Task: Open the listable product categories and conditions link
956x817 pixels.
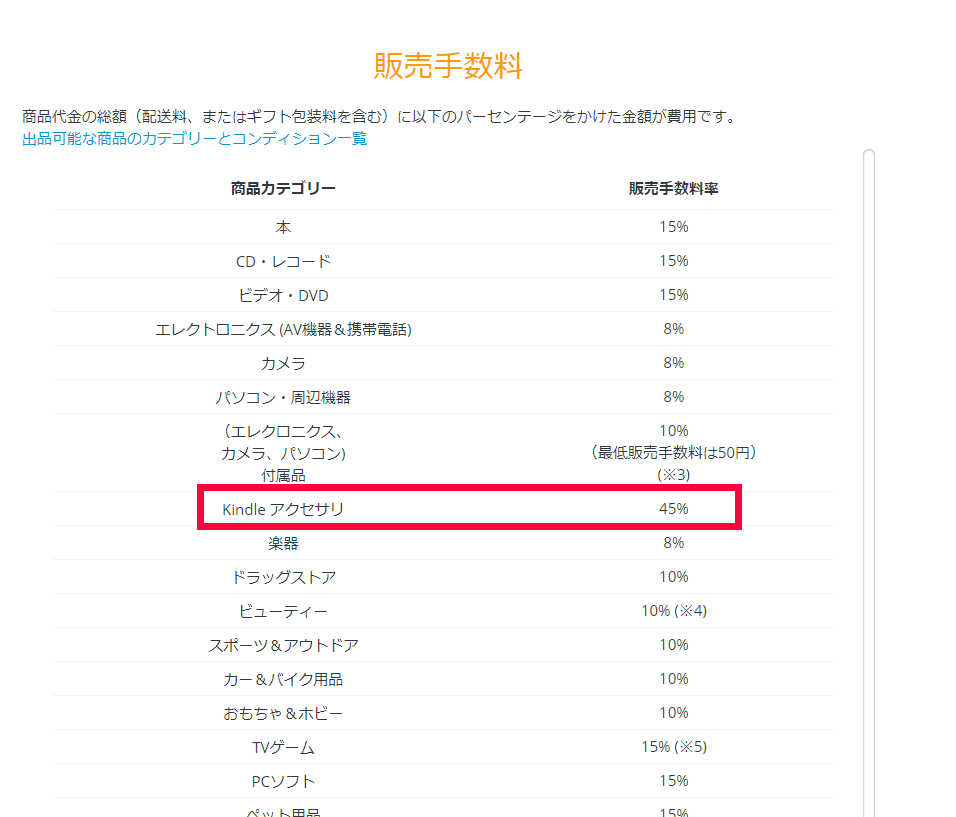Action: 195,139
